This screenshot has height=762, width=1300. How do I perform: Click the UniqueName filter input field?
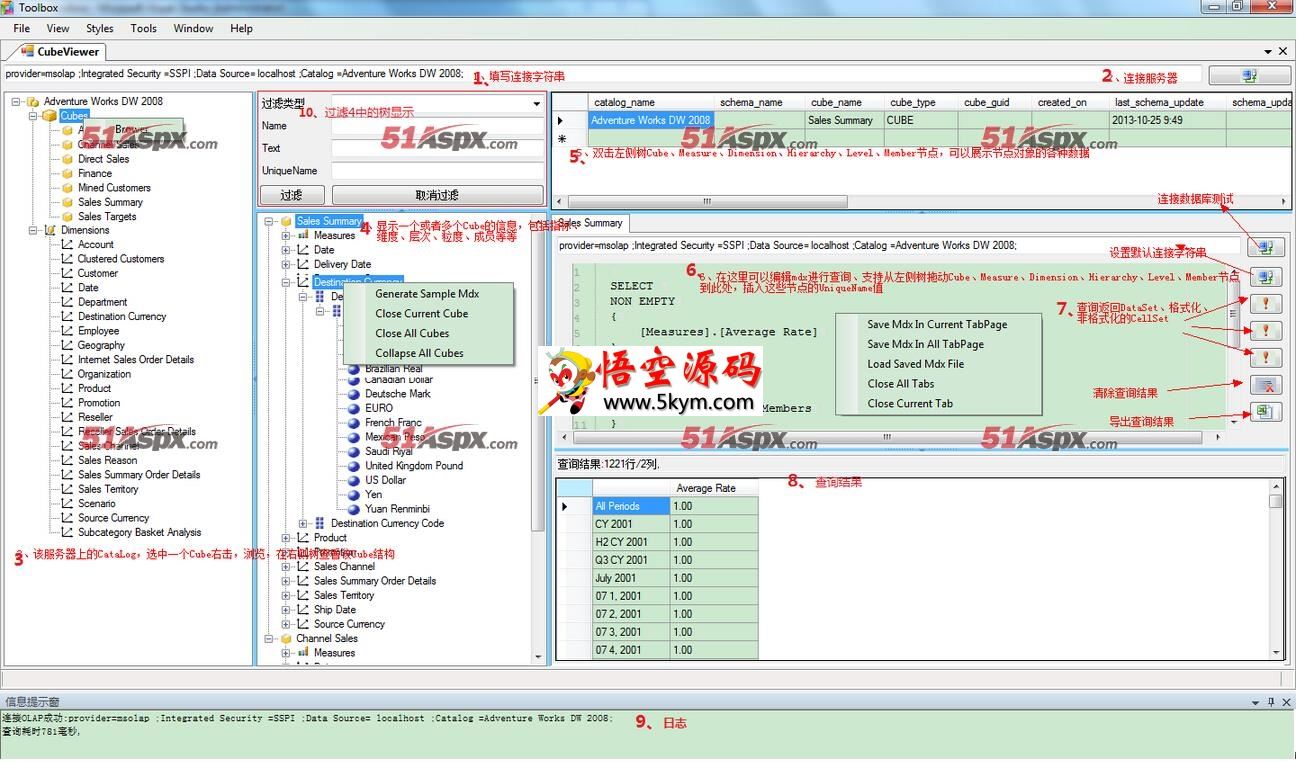click(x=437, y=171)
